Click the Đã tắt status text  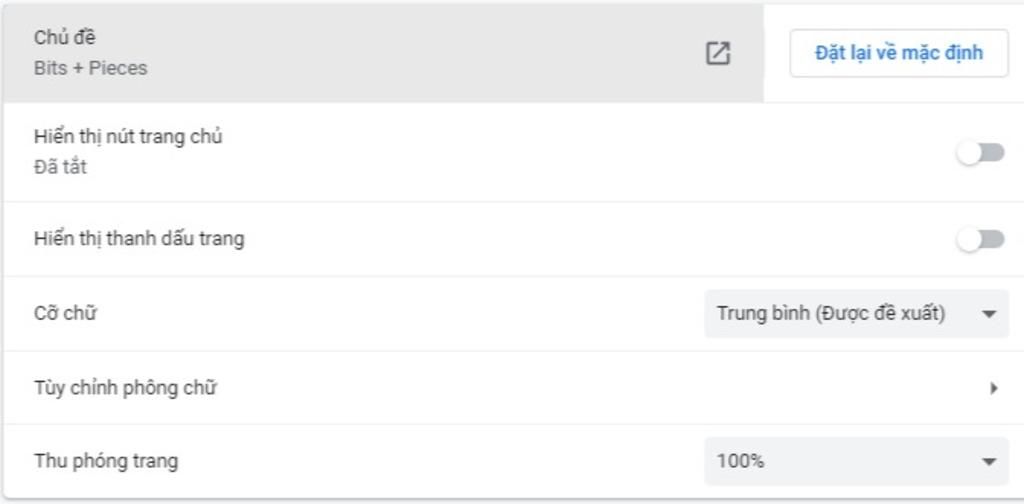click(60, 167)
